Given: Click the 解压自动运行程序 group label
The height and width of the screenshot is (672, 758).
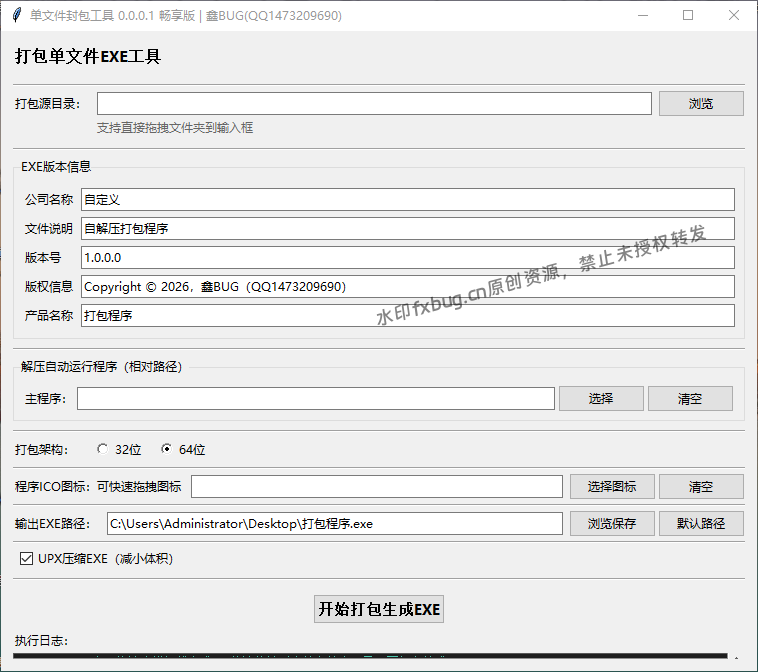Looking at the screenshot, I should click(x=102, y=367).
